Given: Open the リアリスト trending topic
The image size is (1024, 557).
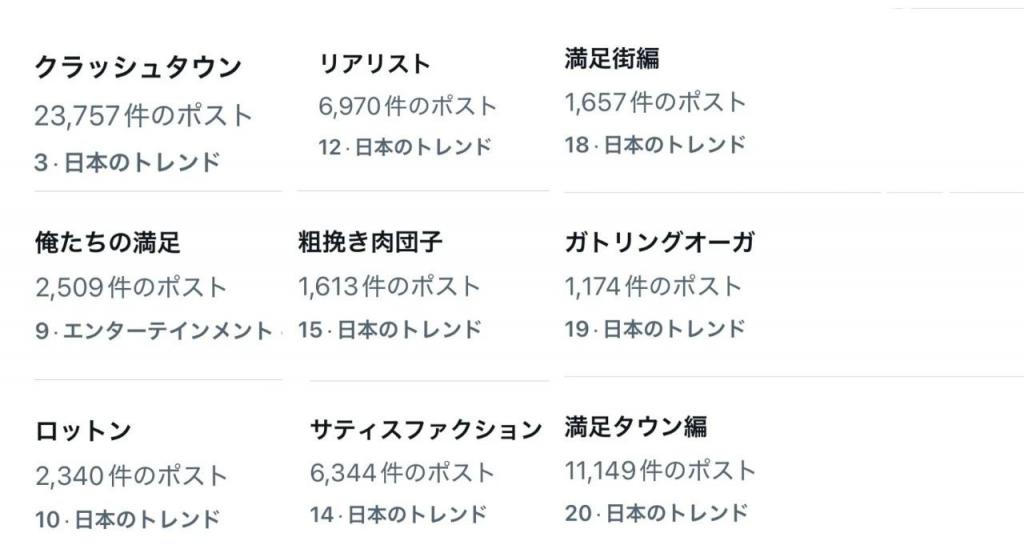Looking at the screenshot, I should coord(375,64).
